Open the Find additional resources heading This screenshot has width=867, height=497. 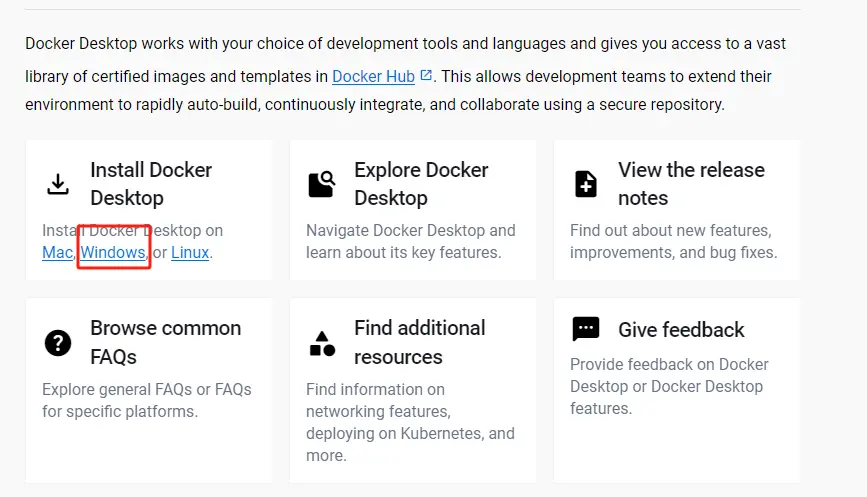coord(420,342)
